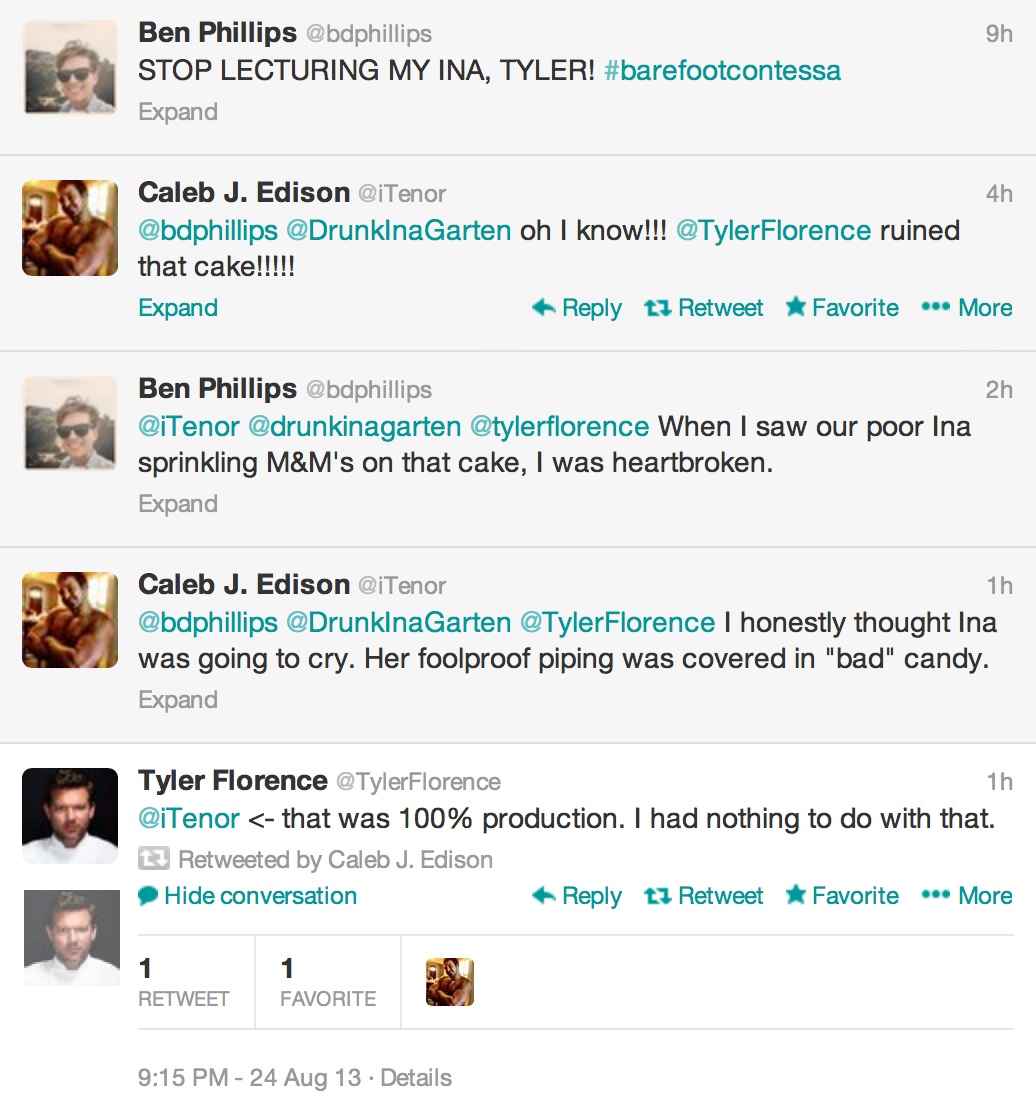
Task: Hide conversation under Tyler Florence's tweet
Action: [248, 896]
